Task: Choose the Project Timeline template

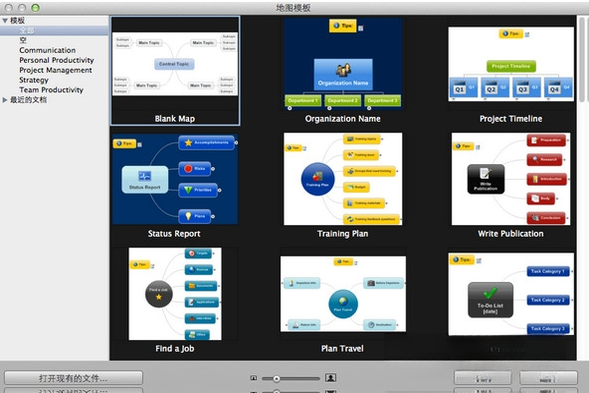Action: [511, 63]
